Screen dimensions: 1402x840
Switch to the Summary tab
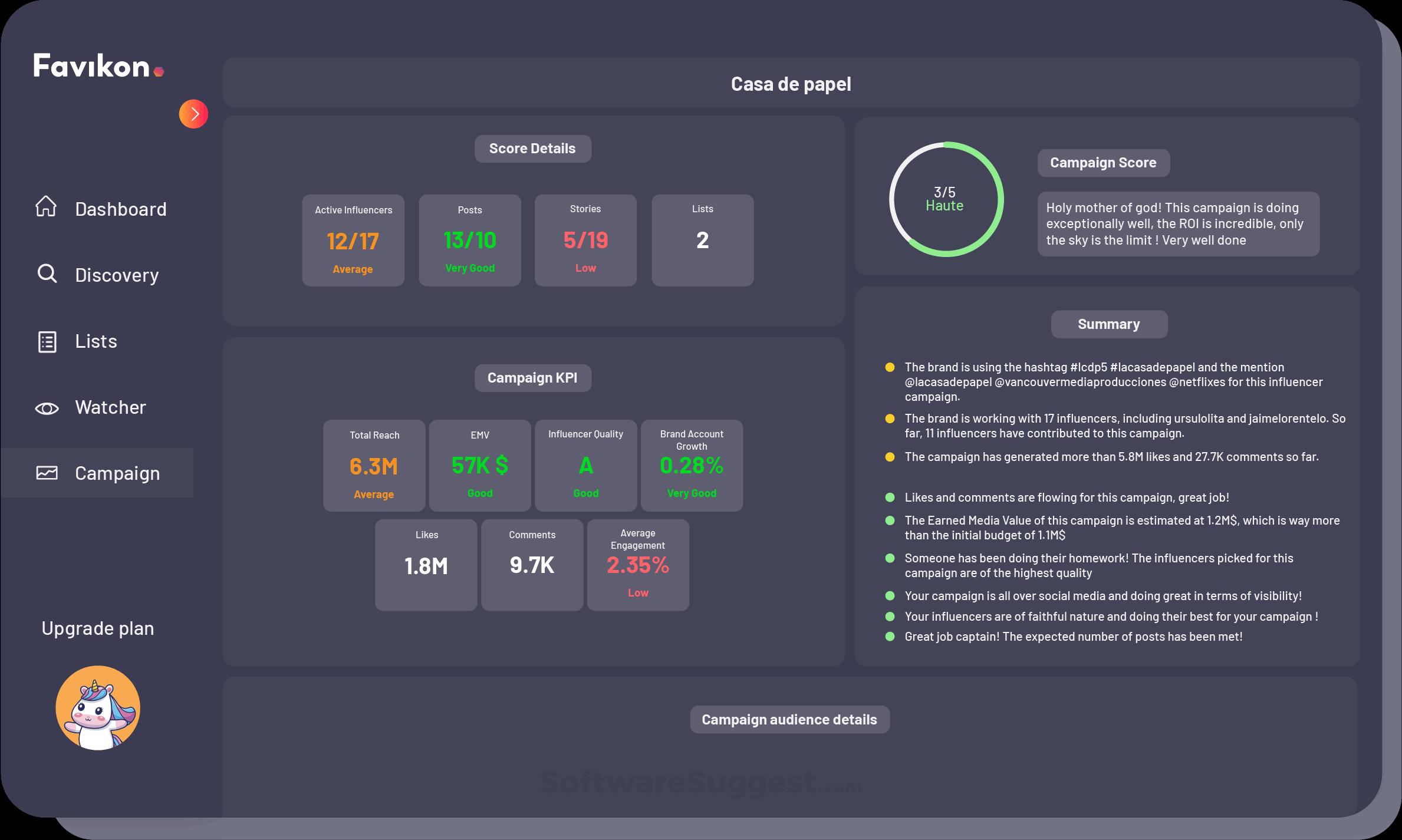tap(1108, 323)
